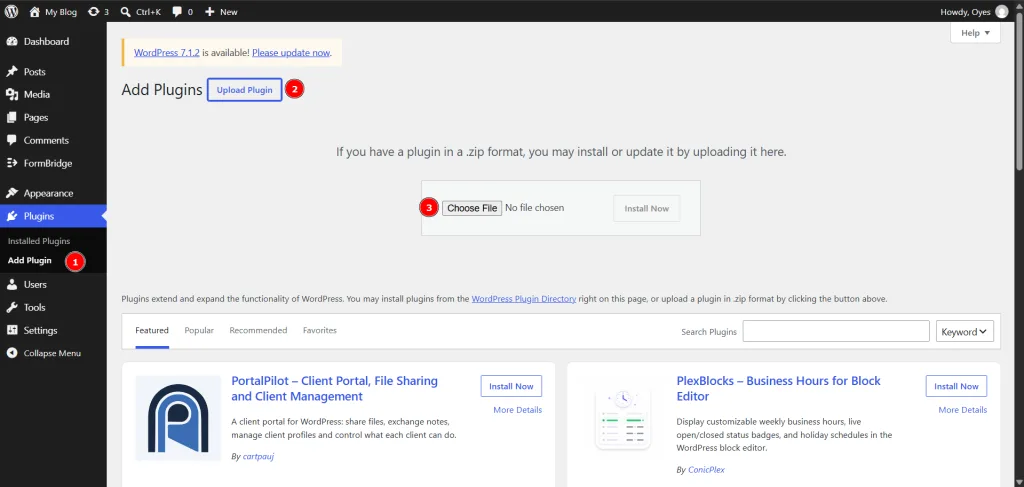
Task: Open PlexBlocks plugin title link
Action: pos(778,388)
